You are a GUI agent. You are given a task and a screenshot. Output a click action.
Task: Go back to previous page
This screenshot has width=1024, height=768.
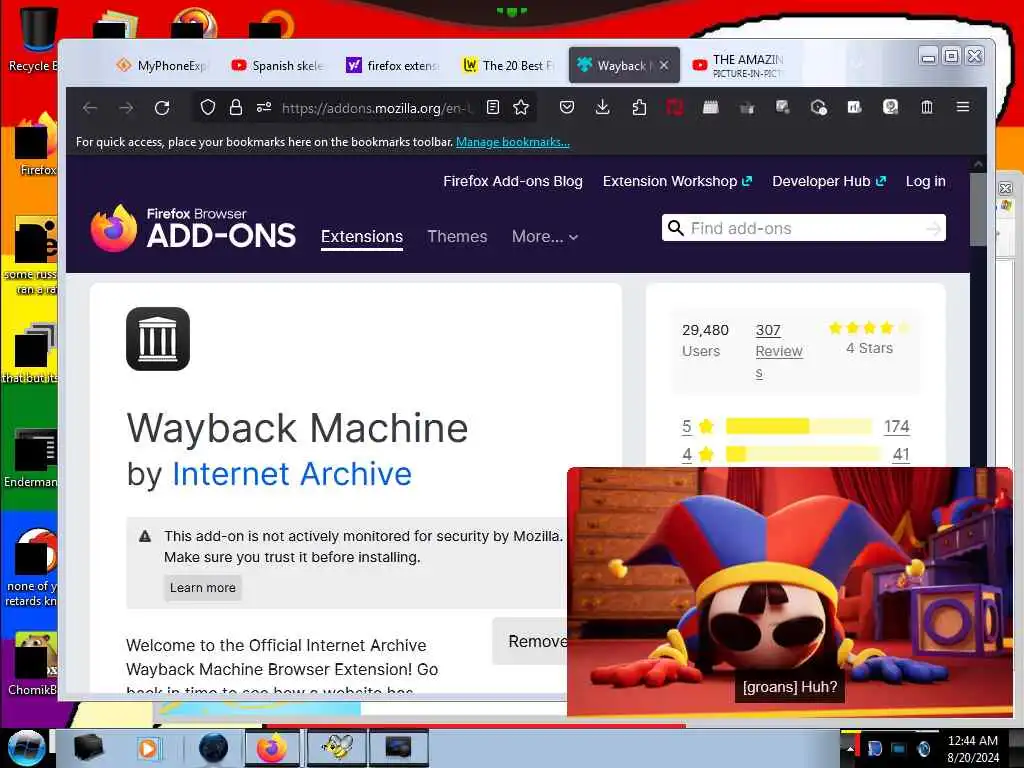90,108
